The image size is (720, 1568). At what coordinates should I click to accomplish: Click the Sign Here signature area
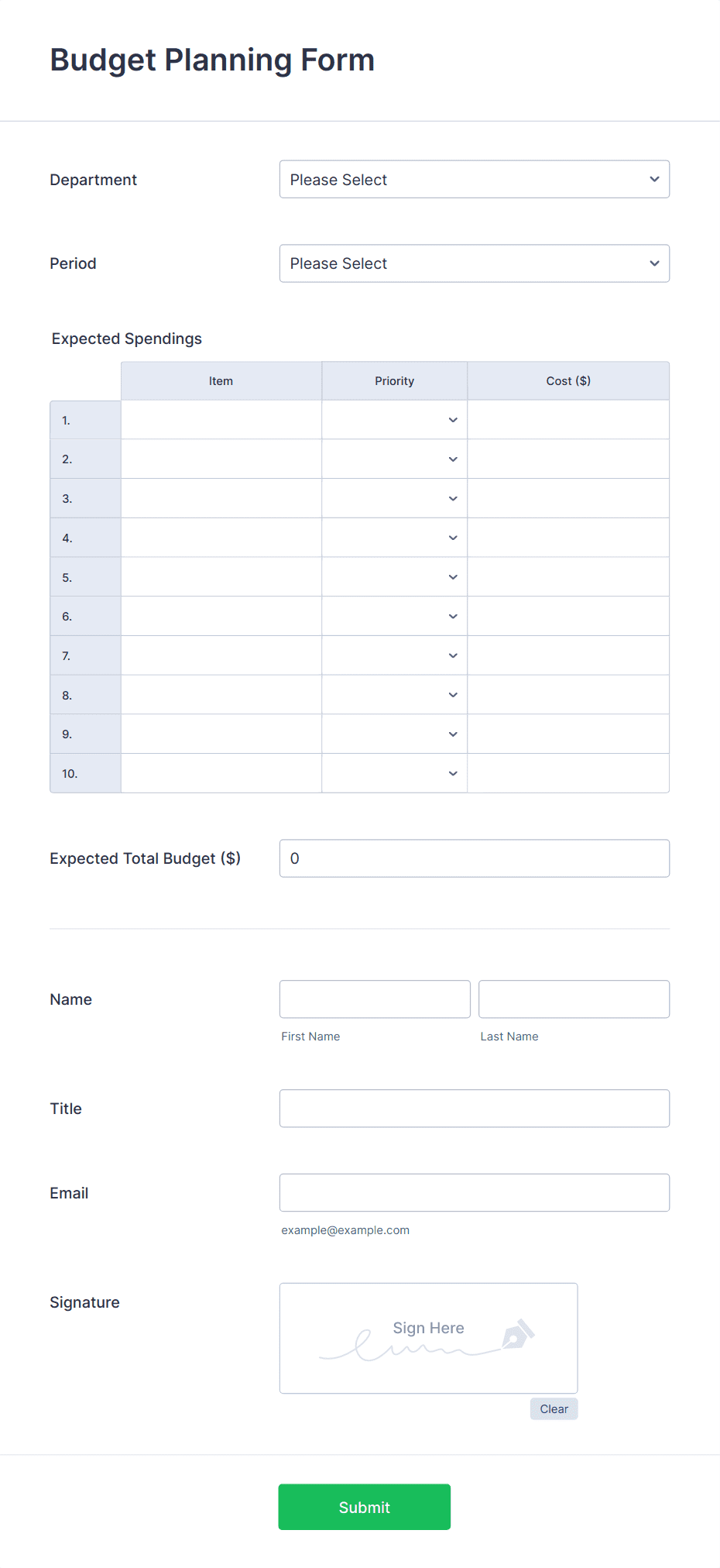click(x=428, y=1338)
